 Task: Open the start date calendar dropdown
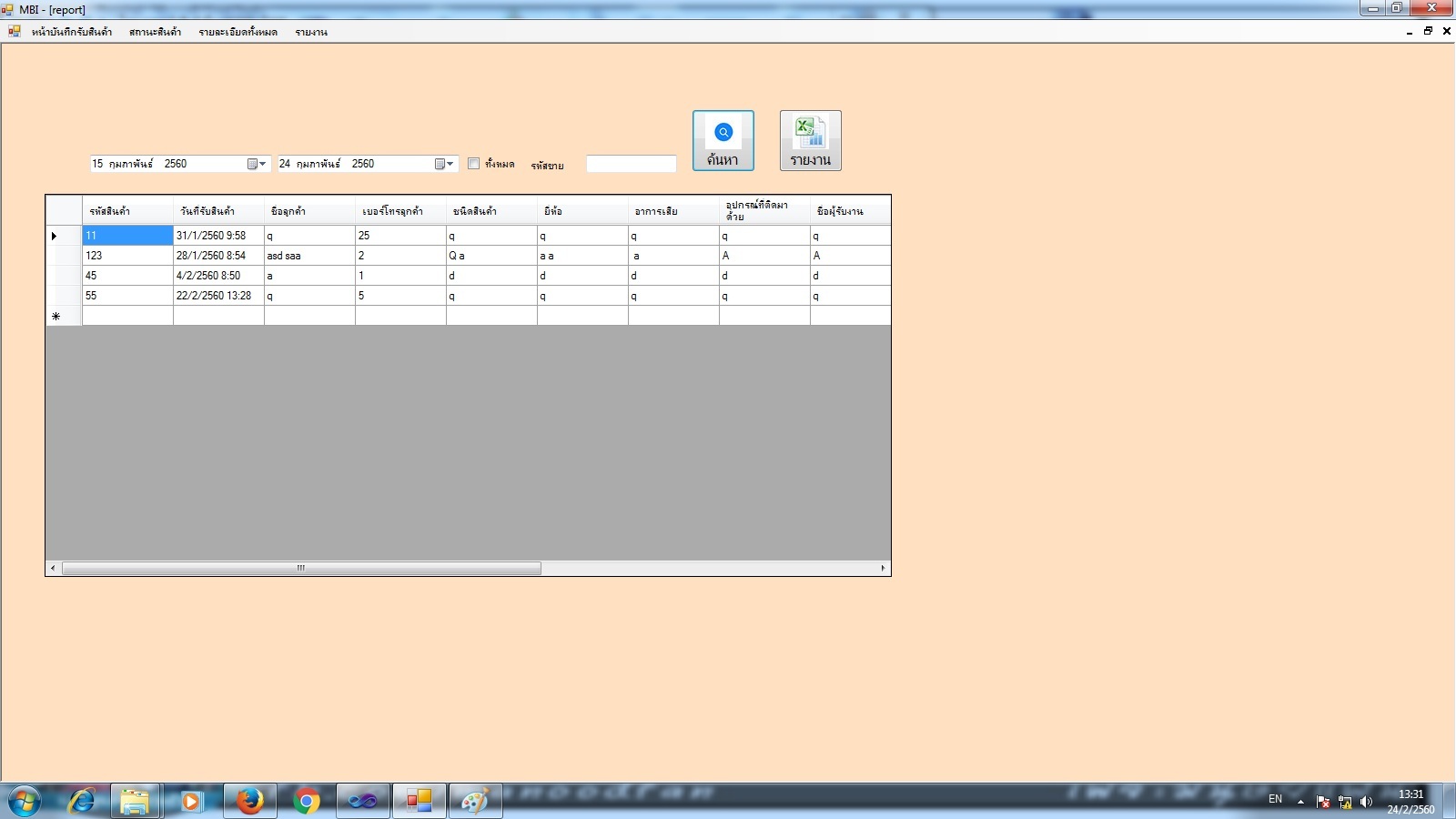257,164
